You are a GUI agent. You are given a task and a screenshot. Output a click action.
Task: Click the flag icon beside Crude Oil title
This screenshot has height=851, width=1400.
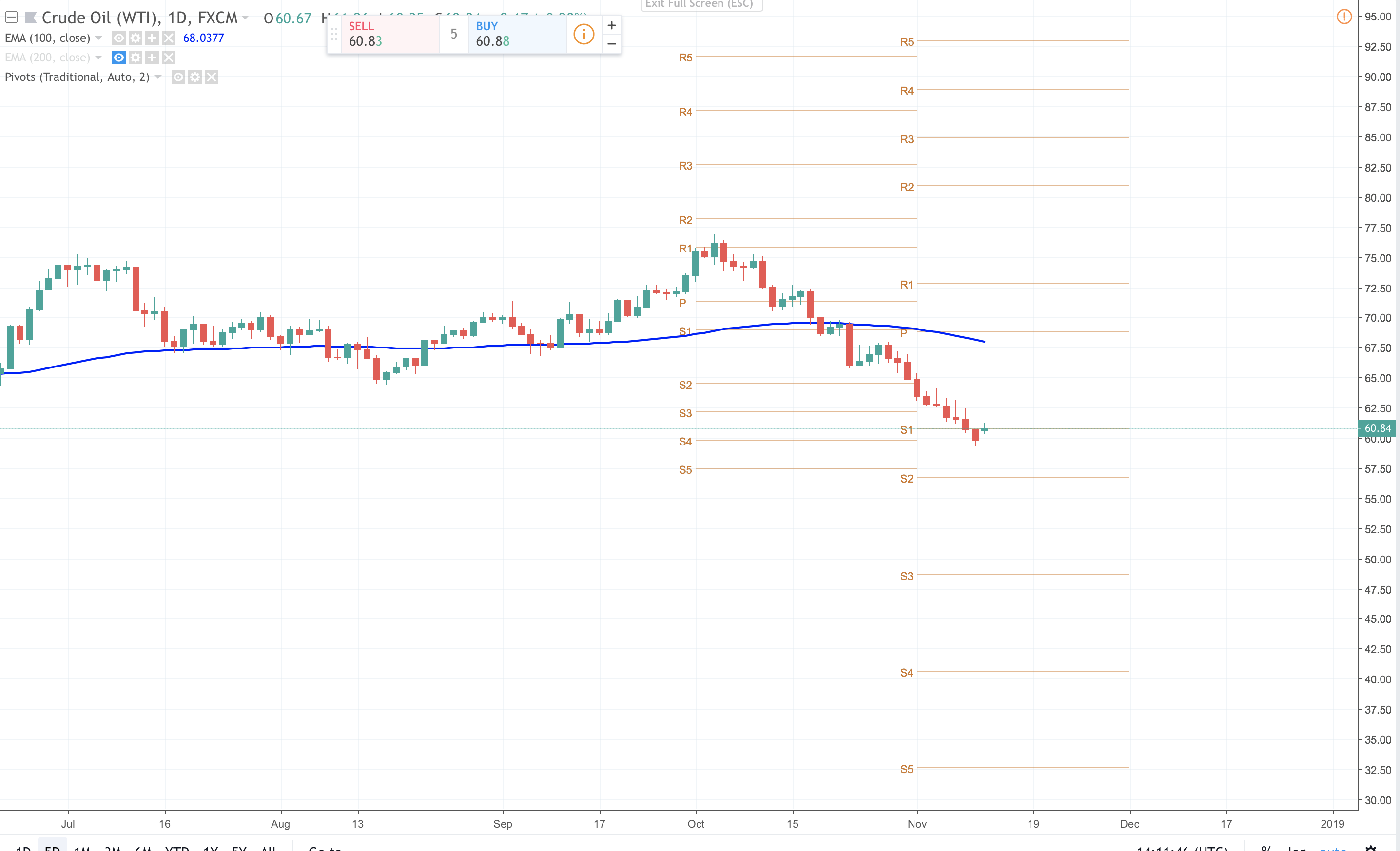tap(31, 18)
